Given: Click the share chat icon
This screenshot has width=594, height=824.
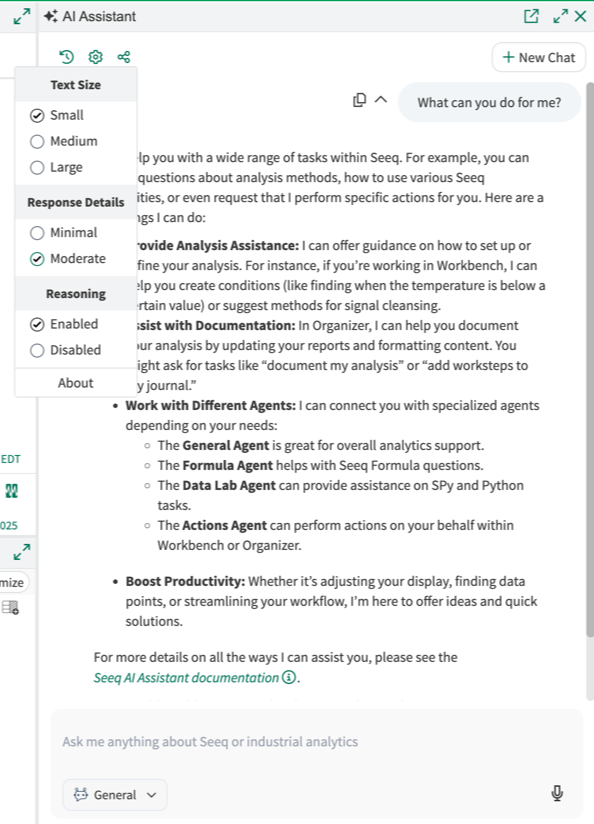Looking at the screenshot, I should pyautogui.click(x=124, y=57).
